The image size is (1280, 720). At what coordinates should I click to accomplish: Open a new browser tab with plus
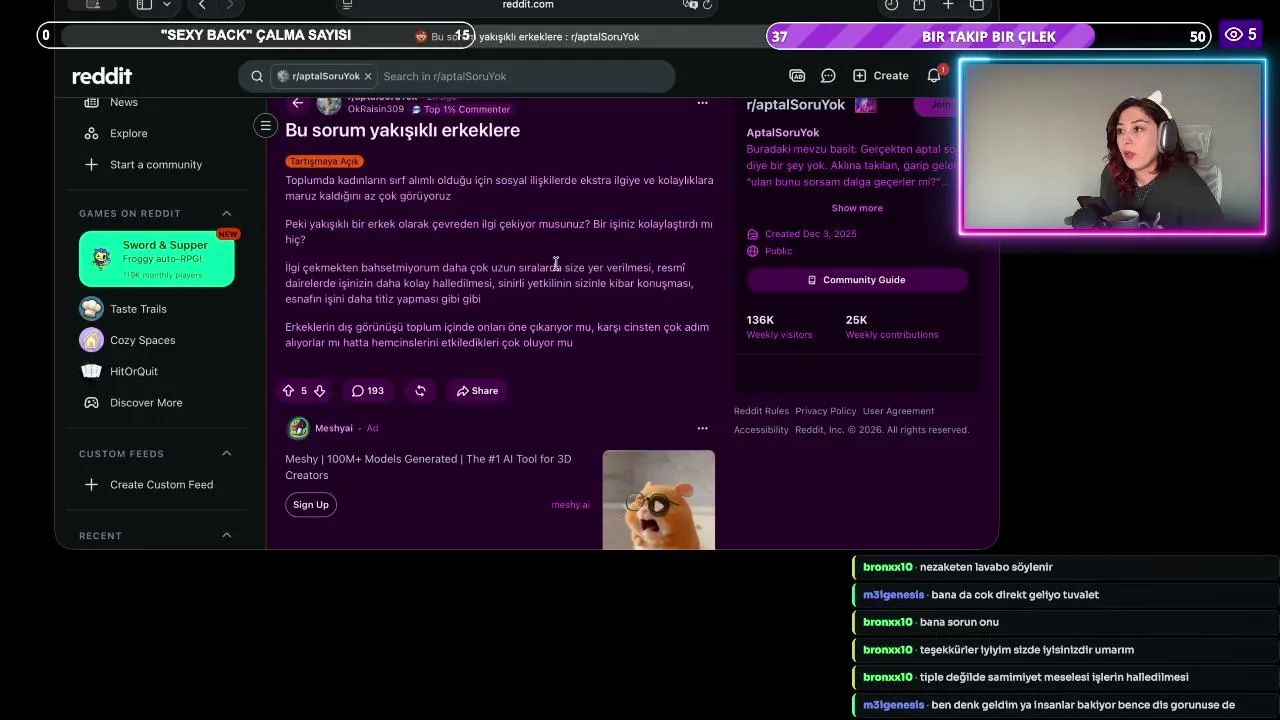948,5
